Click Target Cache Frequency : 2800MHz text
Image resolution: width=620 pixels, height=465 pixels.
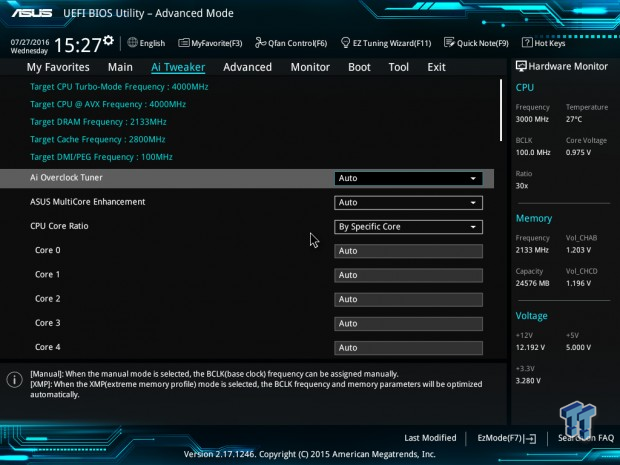point(98,139)
